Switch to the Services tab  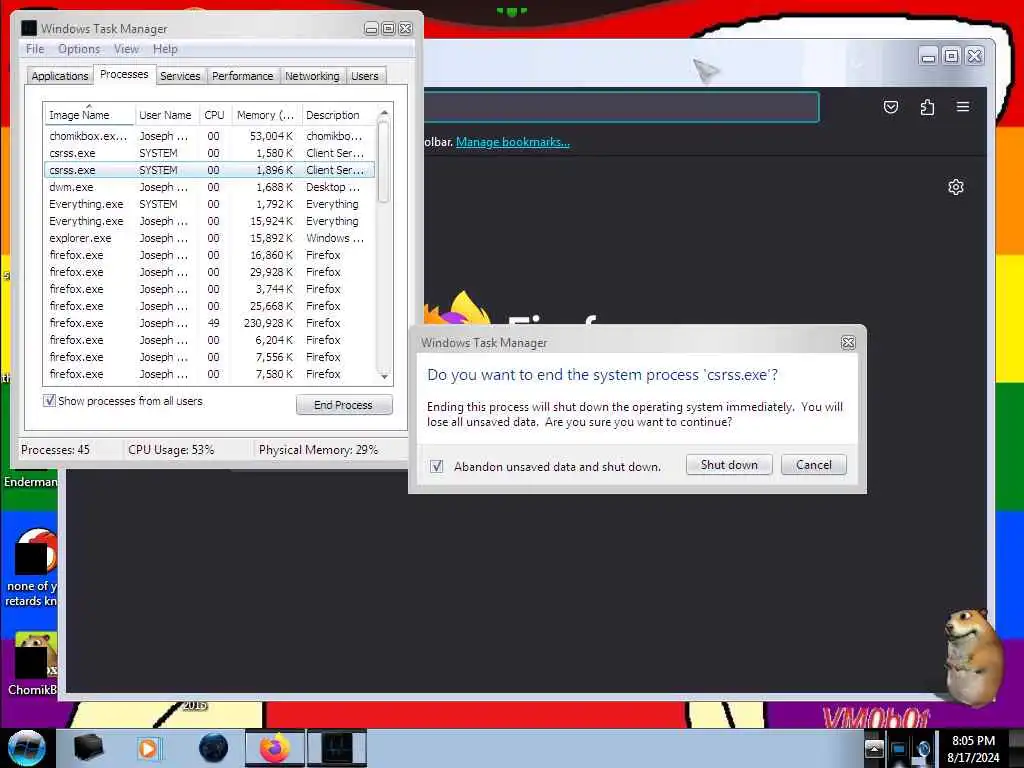(x=180, y=76)
